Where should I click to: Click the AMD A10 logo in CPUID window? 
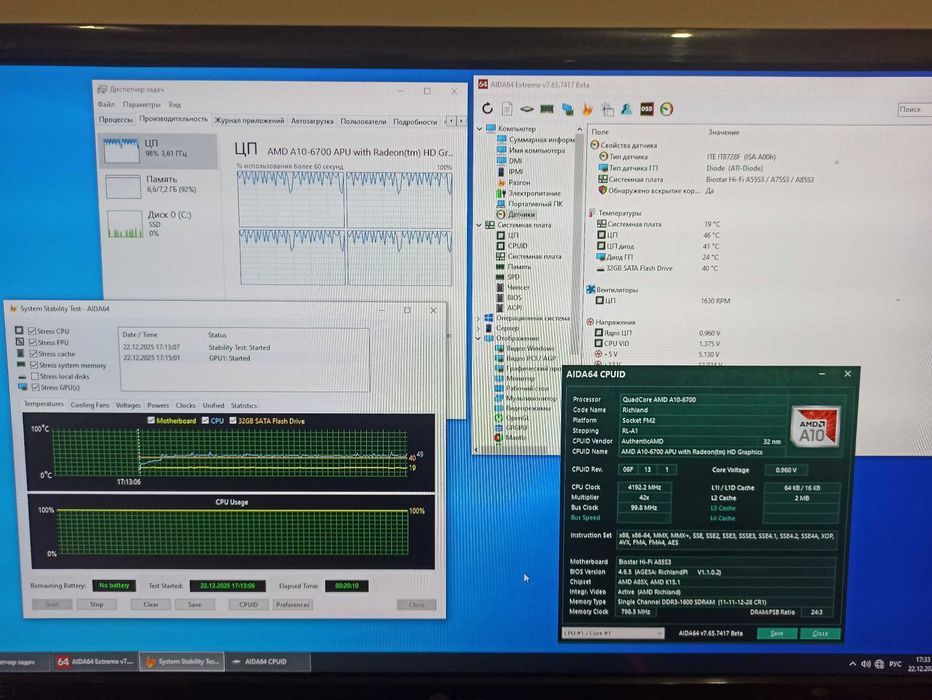(816, 425)
